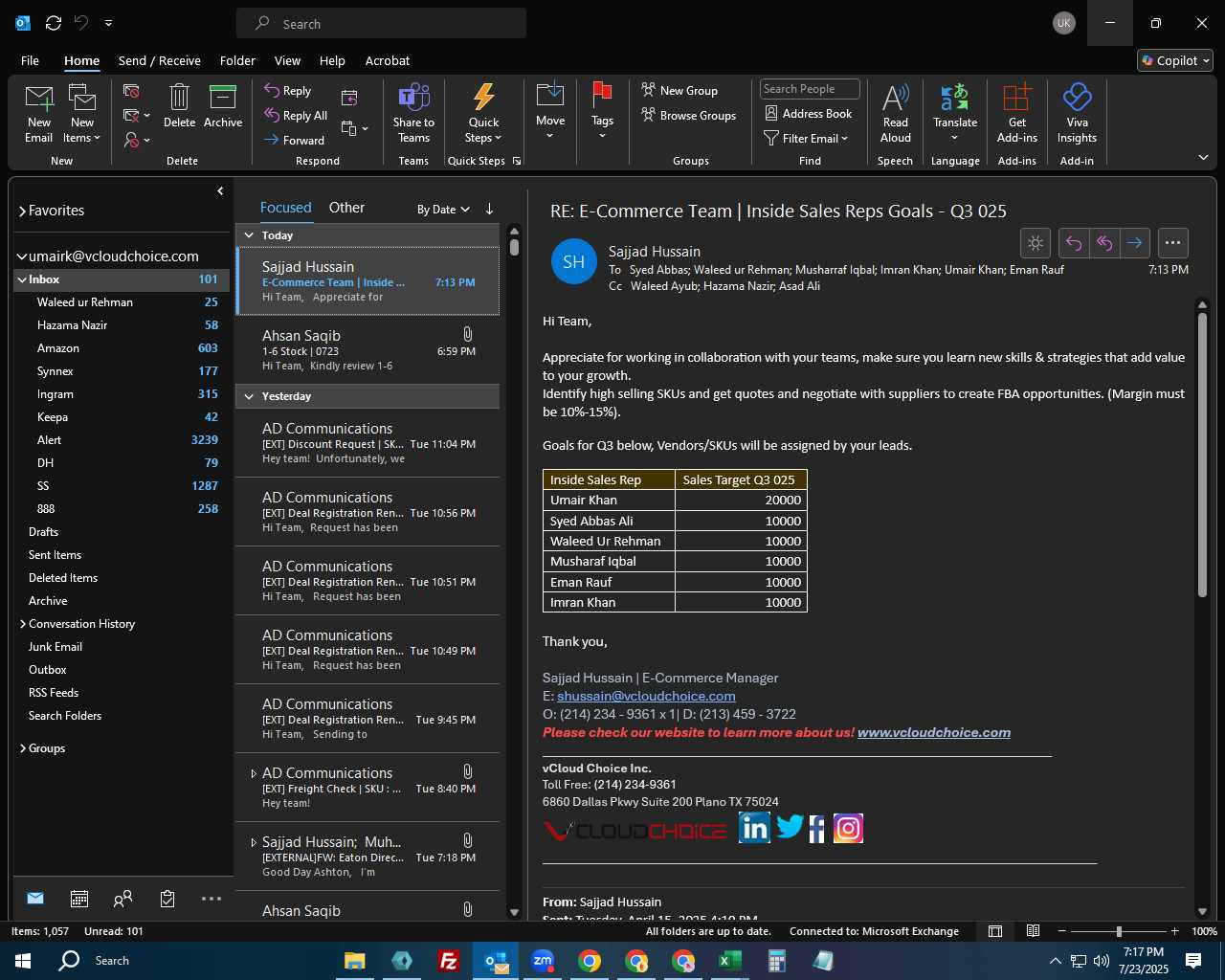Open the File menu
The height and width of the screenshot is (980, 1225).
(x=30, y=60)
